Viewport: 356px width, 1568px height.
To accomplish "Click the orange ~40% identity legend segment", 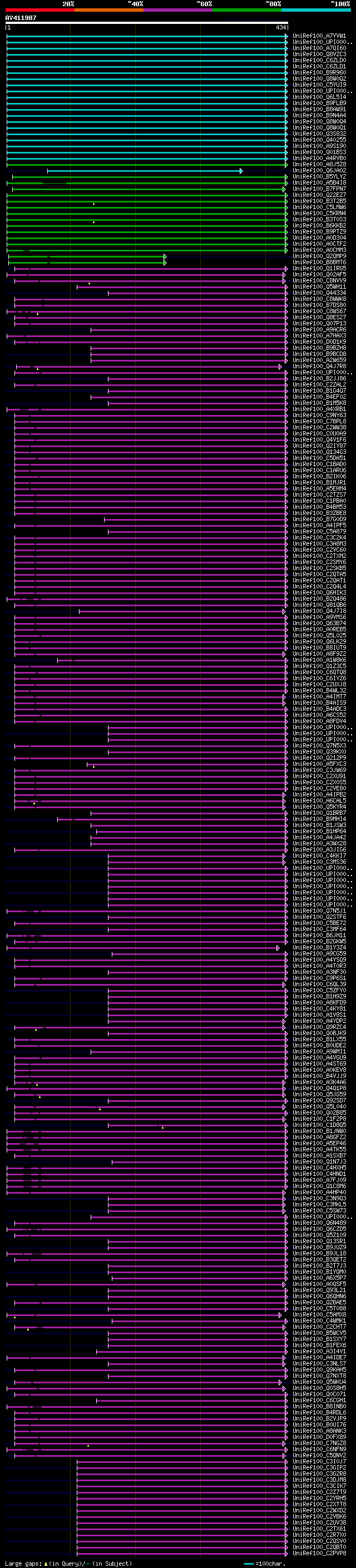I will pyautogui.click(x=109, y=10).
